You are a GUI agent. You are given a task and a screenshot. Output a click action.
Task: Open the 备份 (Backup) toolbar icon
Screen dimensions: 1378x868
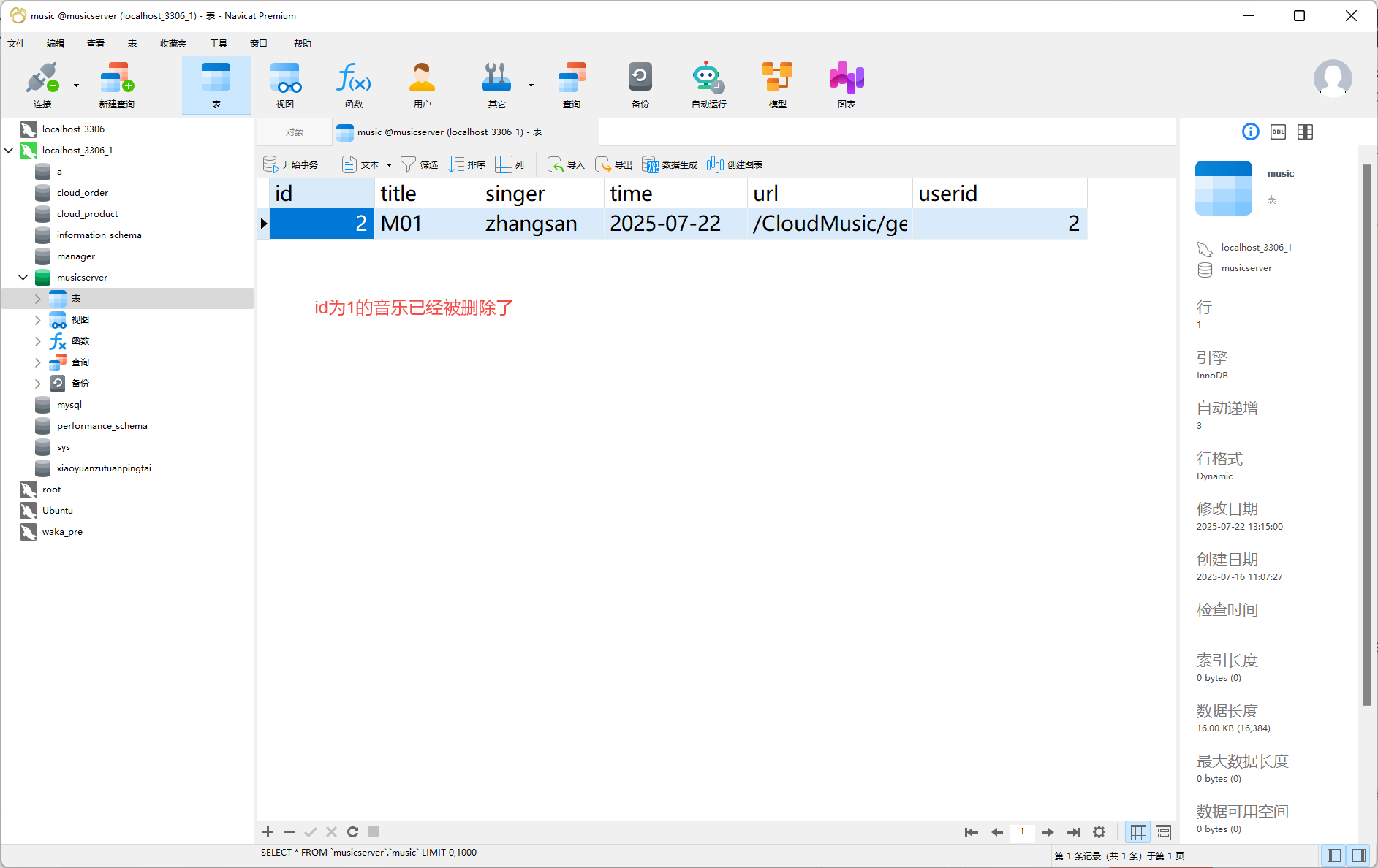click(640, 85)
